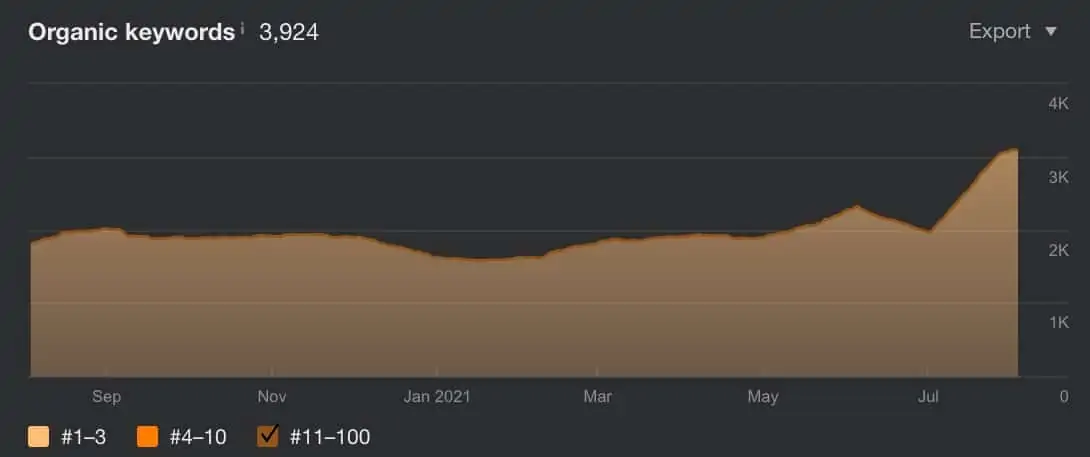Click the 3,924 keyword total
The image size is (1090, 457).
(289, 32)
